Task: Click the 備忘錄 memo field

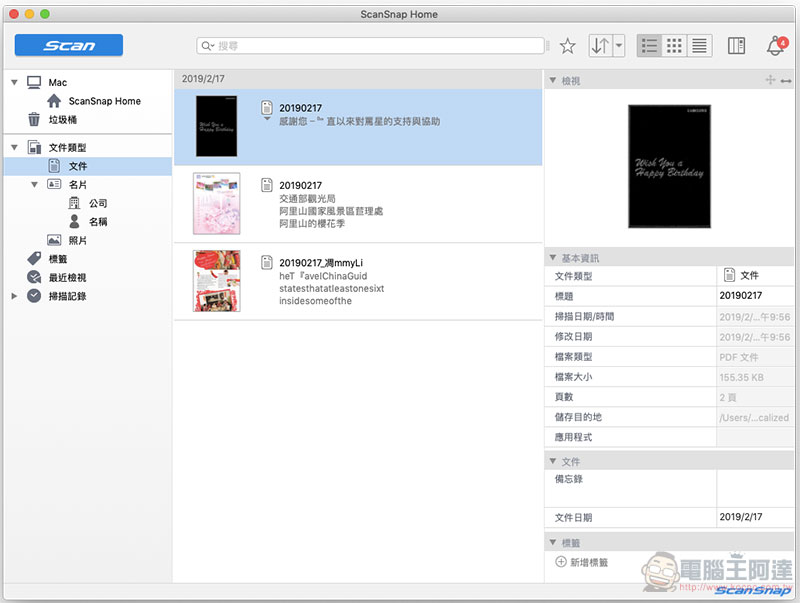Action: pos(755,488)
